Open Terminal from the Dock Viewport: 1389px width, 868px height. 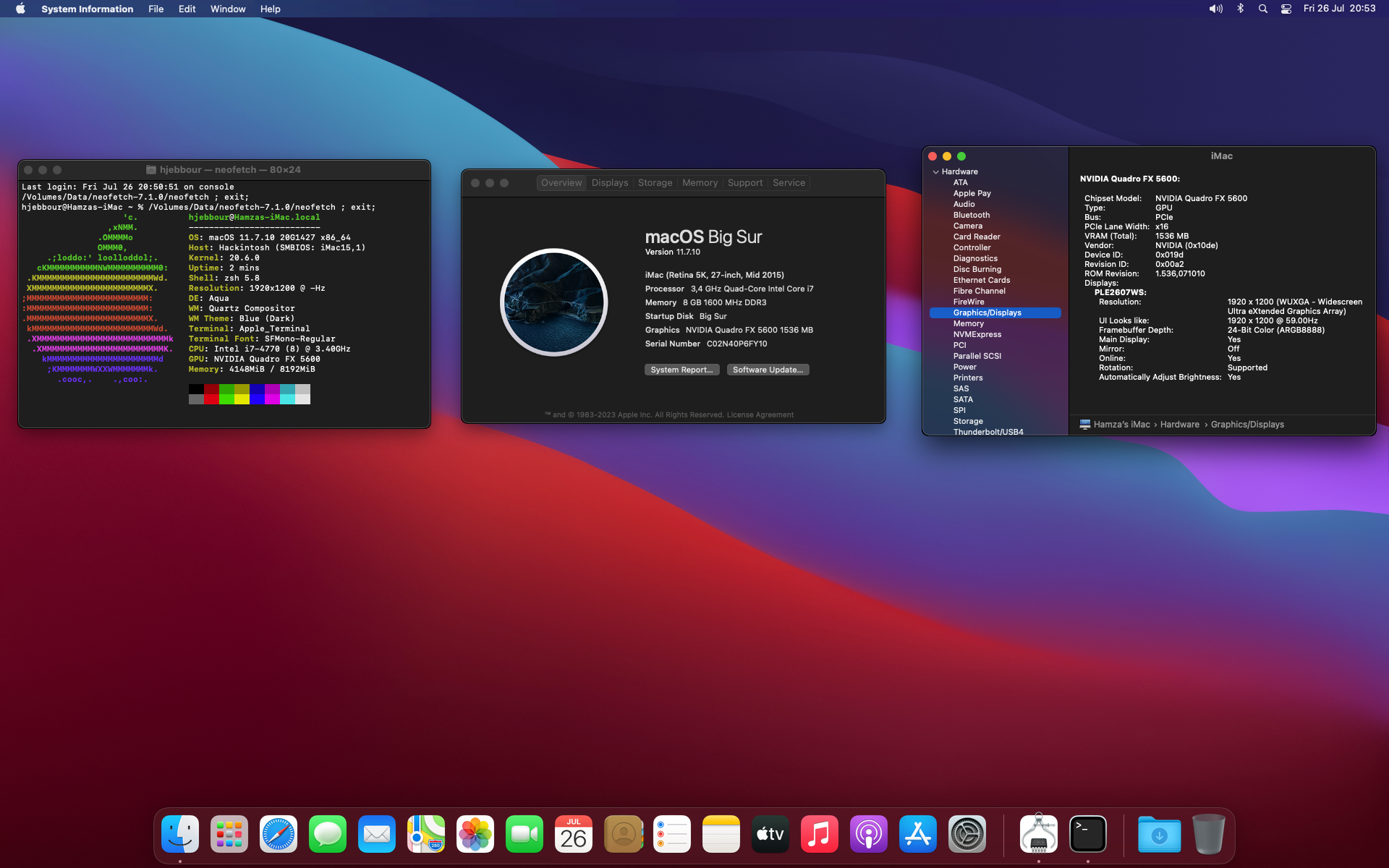point(1088,834)
